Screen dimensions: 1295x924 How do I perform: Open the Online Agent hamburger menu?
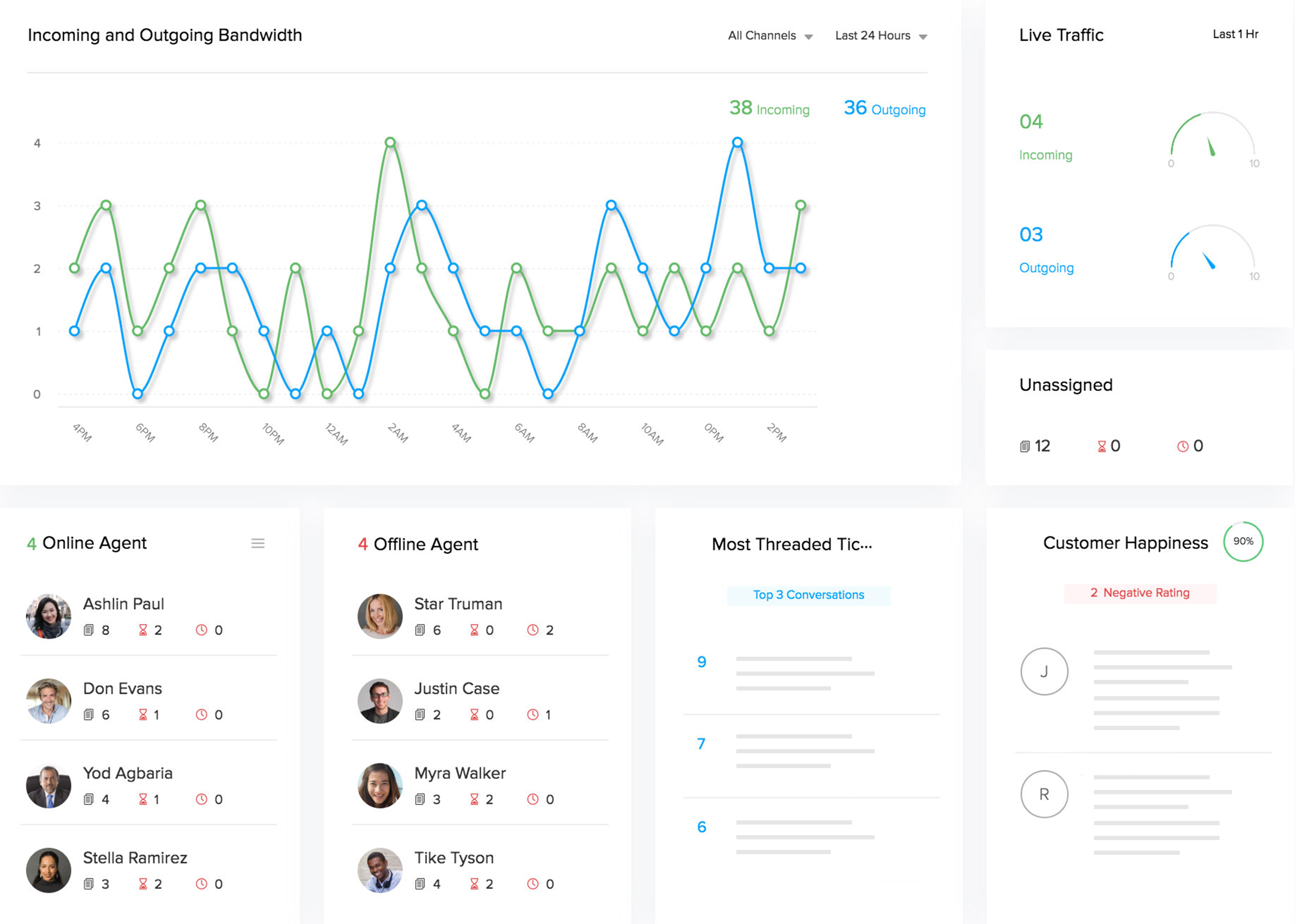click(x=258, y=543)
